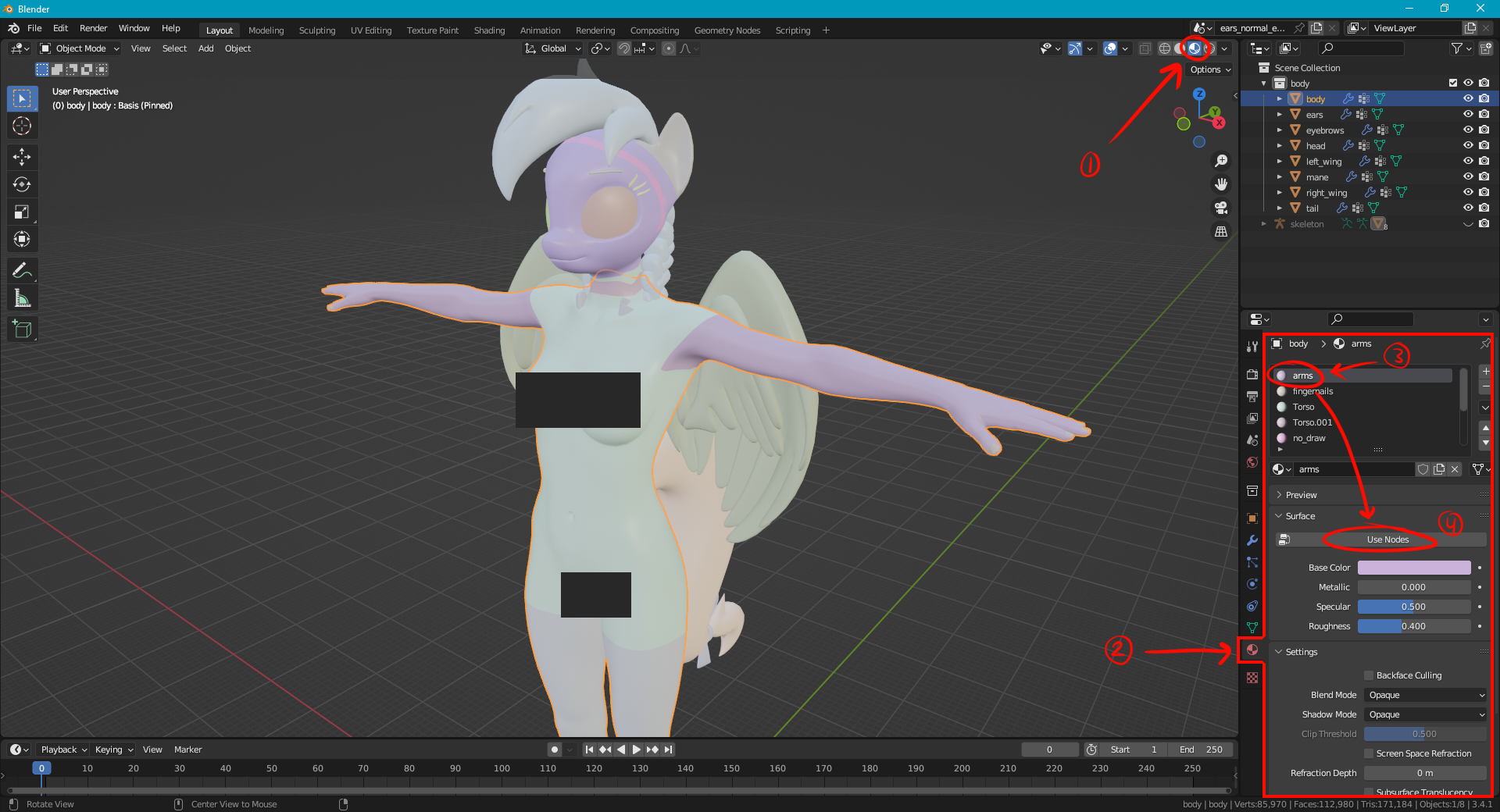Enable Backface Culling checkbox
This screenshot has width=1500, height=812.
[x=1369, y=675]
